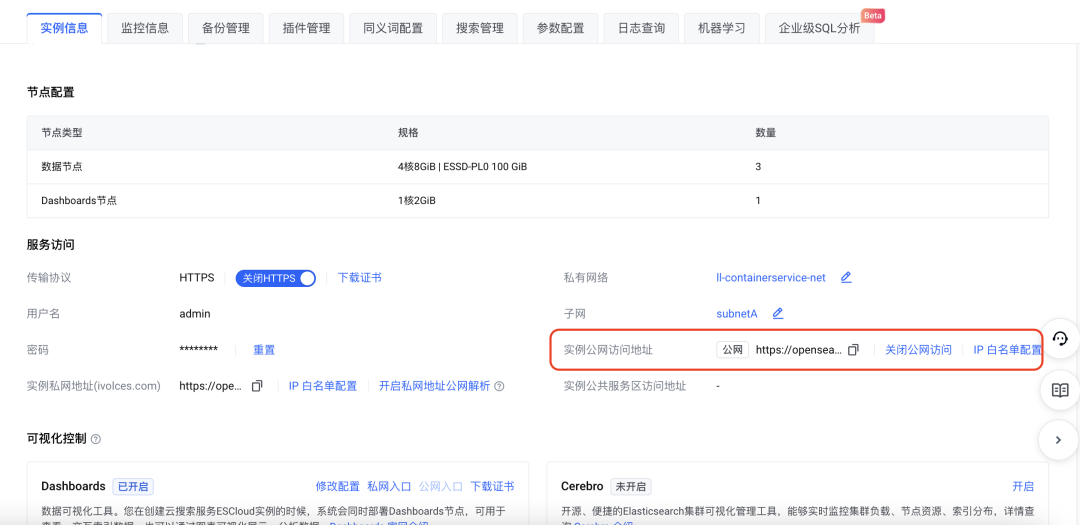Click 关闭公网访问
Viewport: 1080px width, 525px height.
click(918, 350)
